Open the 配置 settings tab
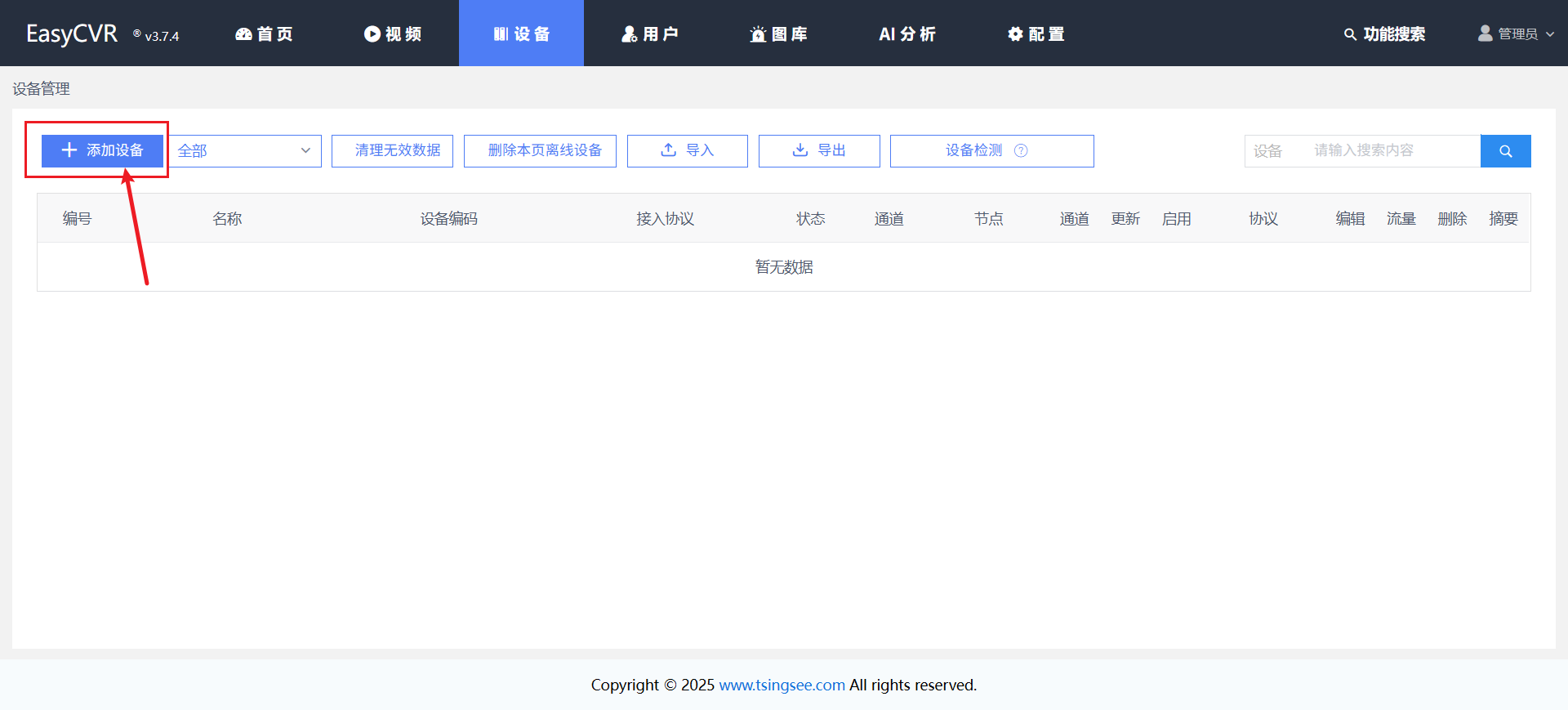 [1036, 33]
